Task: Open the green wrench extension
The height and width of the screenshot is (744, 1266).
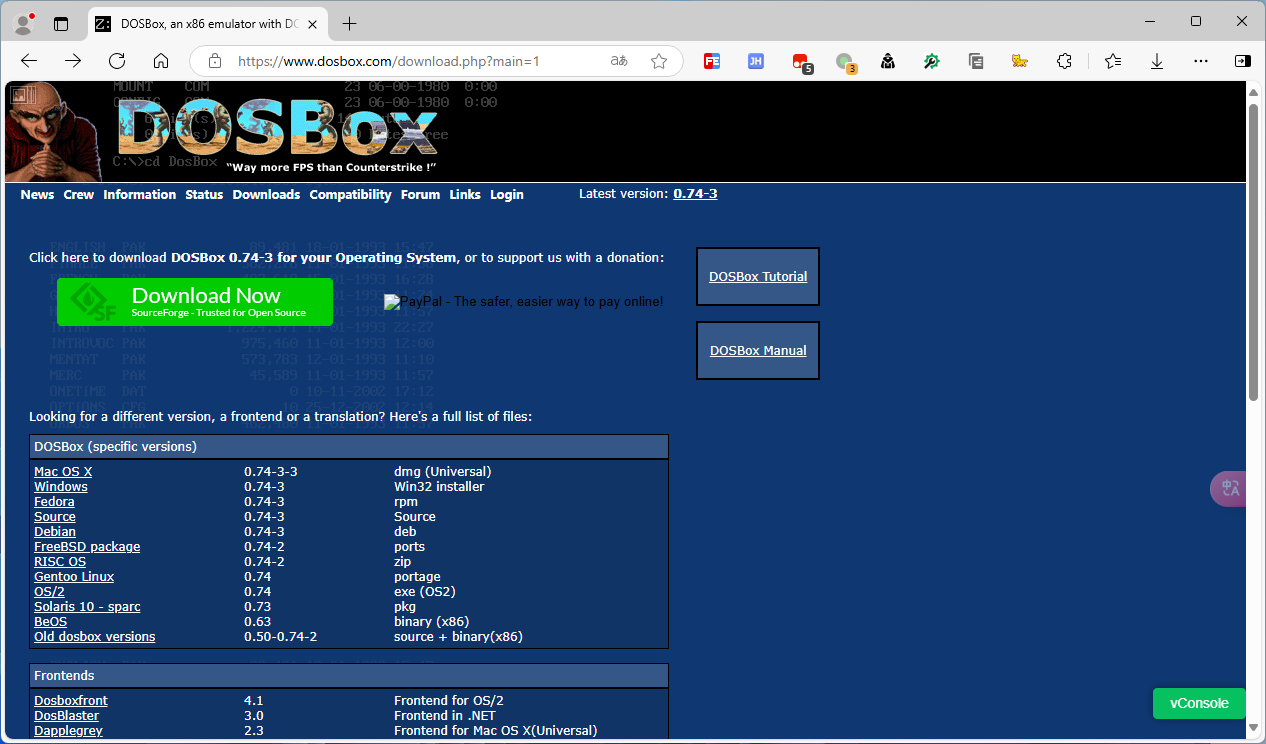Action: pyautogui.click(x=932, y=61)
